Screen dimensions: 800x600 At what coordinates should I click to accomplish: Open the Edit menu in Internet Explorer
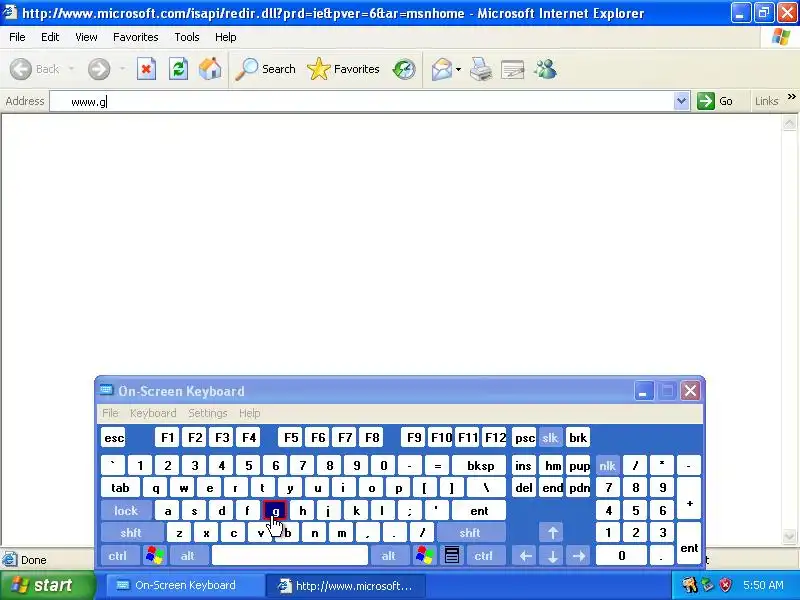(x=50, y=37)
